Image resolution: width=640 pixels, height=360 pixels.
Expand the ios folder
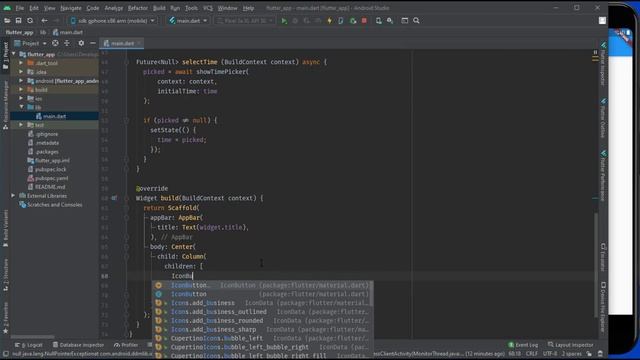(x=21, y=98)
